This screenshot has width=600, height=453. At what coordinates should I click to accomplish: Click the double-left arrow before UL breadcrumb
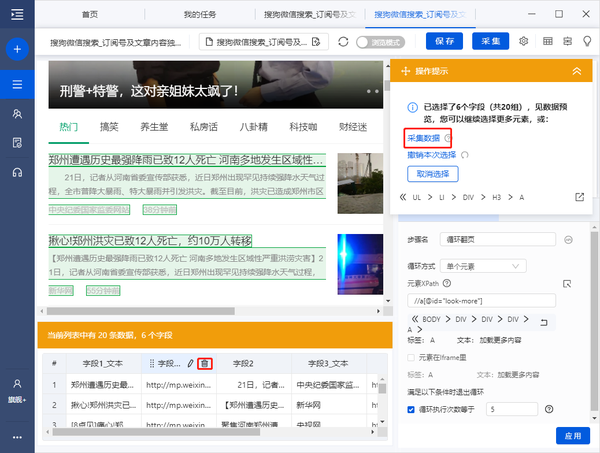coord(403,197)
